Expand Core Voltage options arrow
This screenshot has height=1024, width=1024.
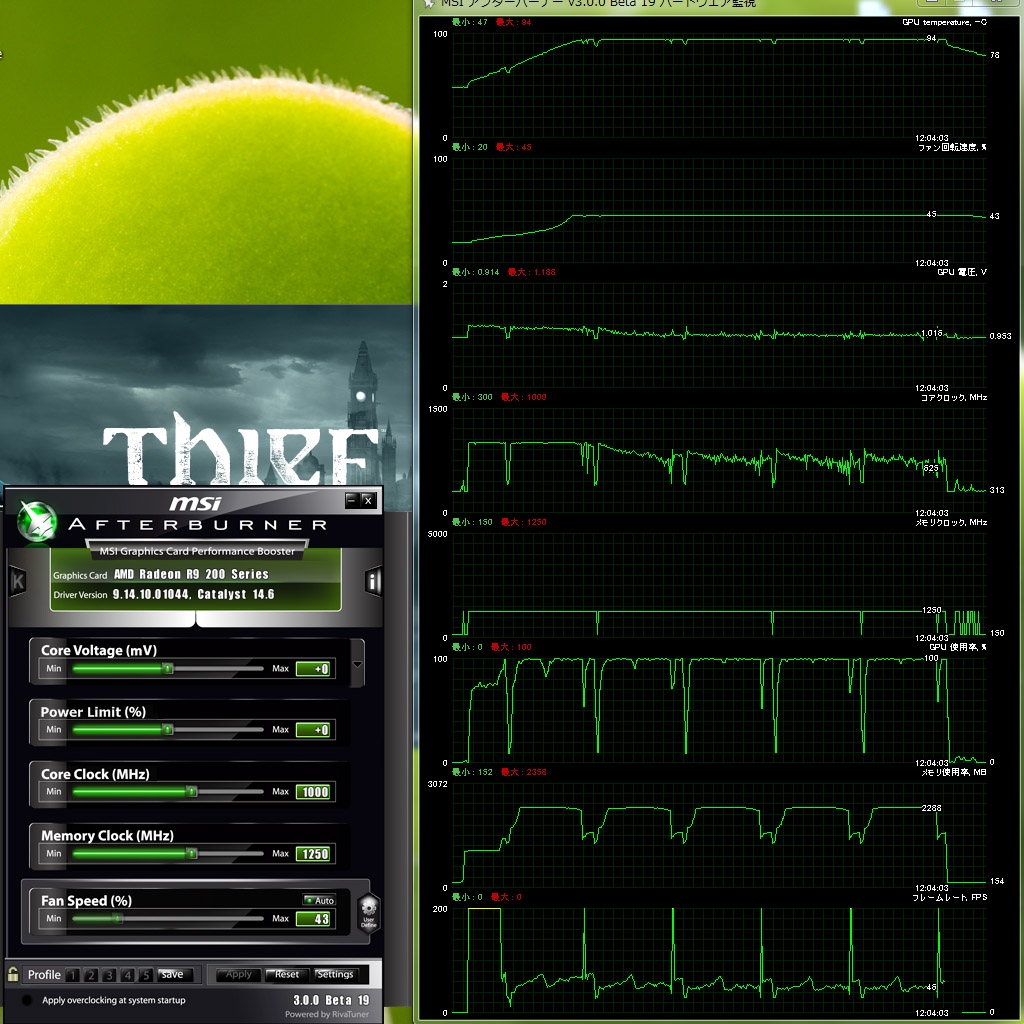[x=357, y=664]
